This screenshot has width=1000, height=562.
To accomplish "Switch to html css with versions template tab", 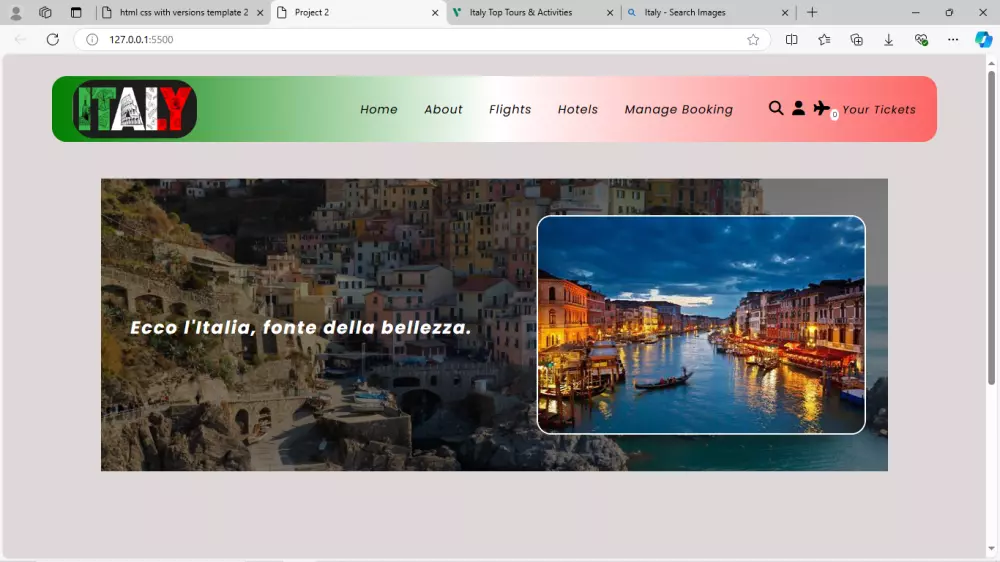I will click(184, 12).
